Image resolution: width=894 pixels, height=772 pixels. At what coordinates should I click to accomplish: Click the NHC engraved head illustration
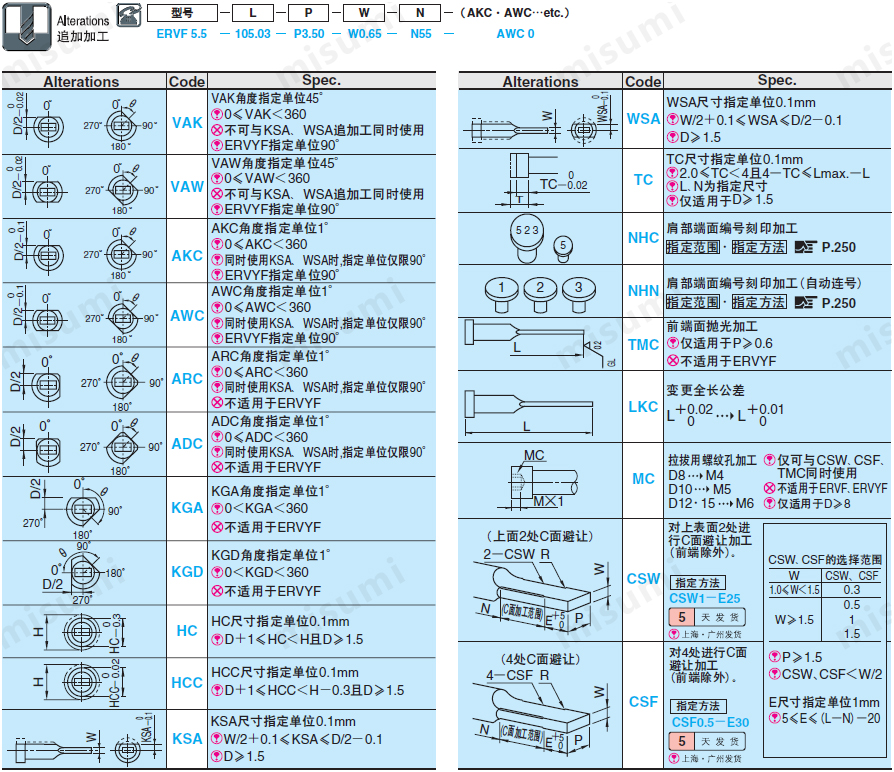coord(541,238)
